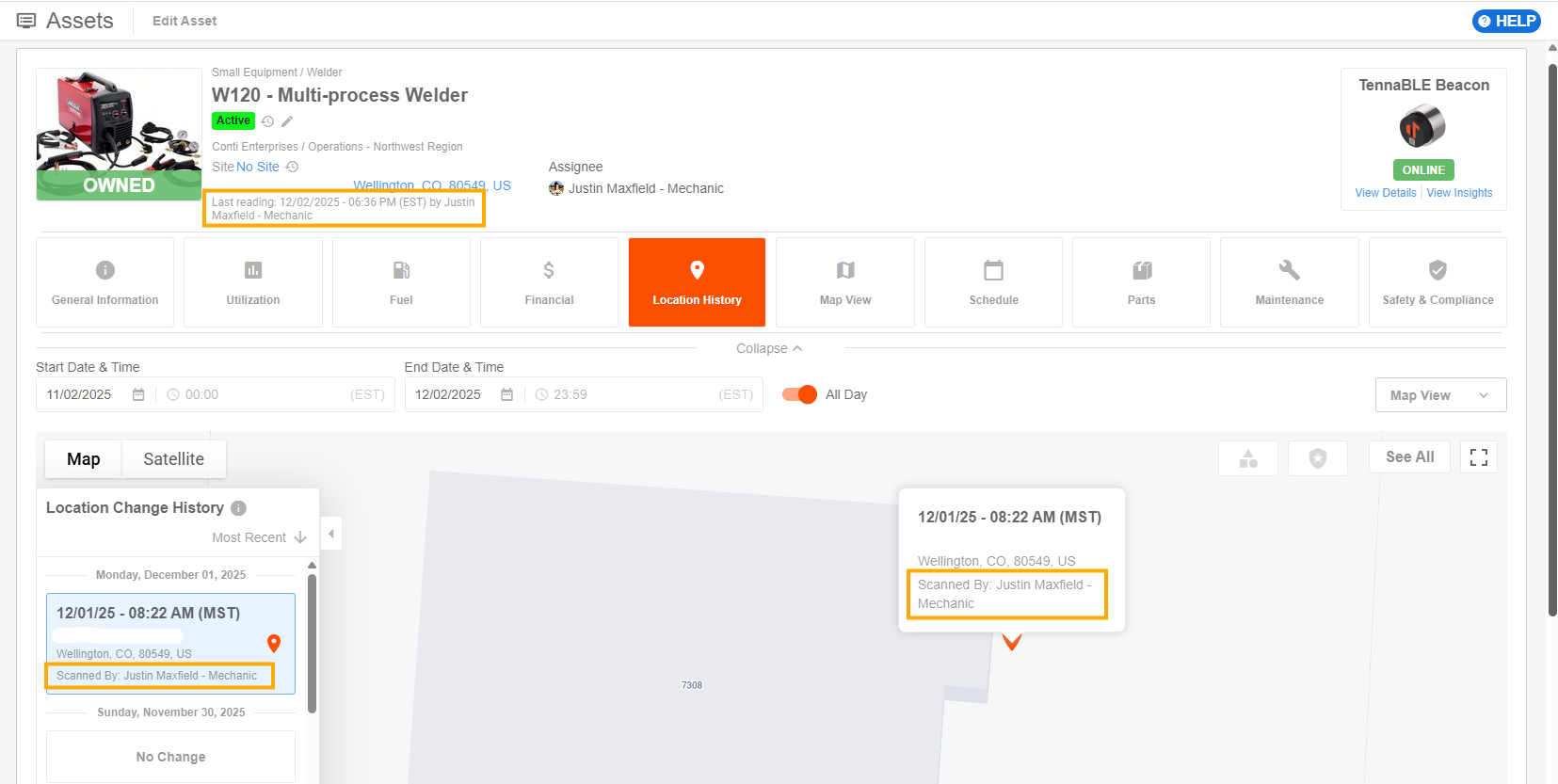The width and height of the screenshot is (1558, 784).
Task: Click the TennaBLE Beacon device image
Action: point(1422,126)
